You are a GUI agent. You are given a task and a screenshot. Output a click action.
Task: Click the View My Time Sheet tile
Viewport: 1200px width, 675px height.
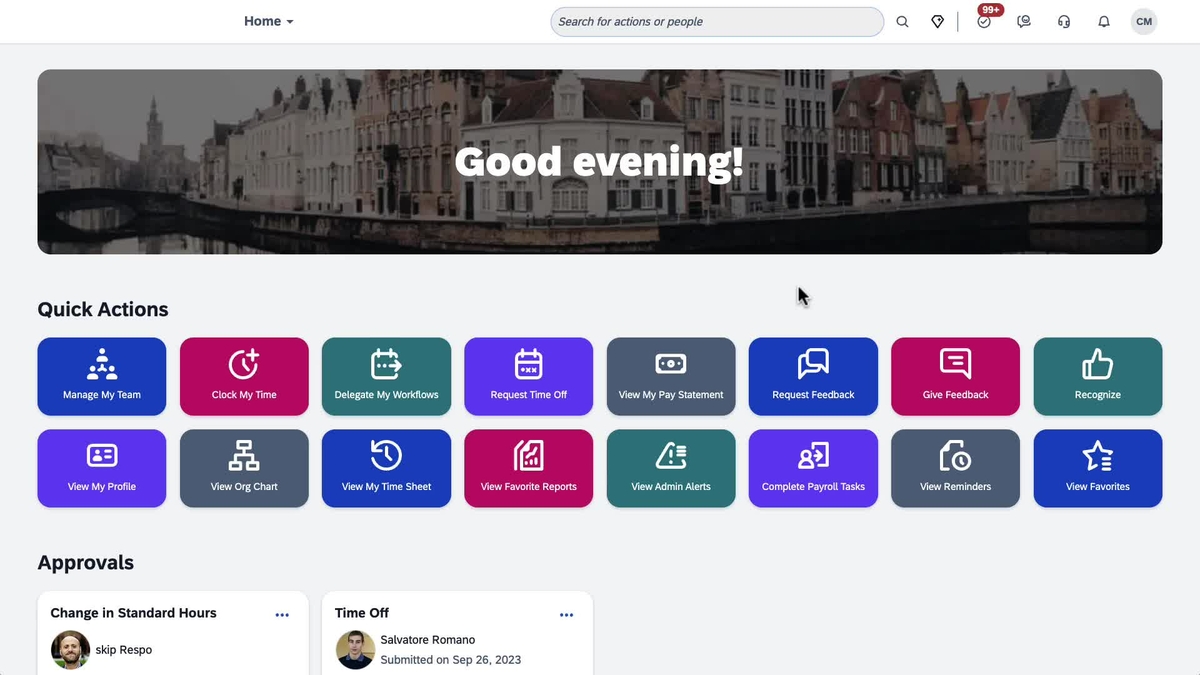[386, 468]
